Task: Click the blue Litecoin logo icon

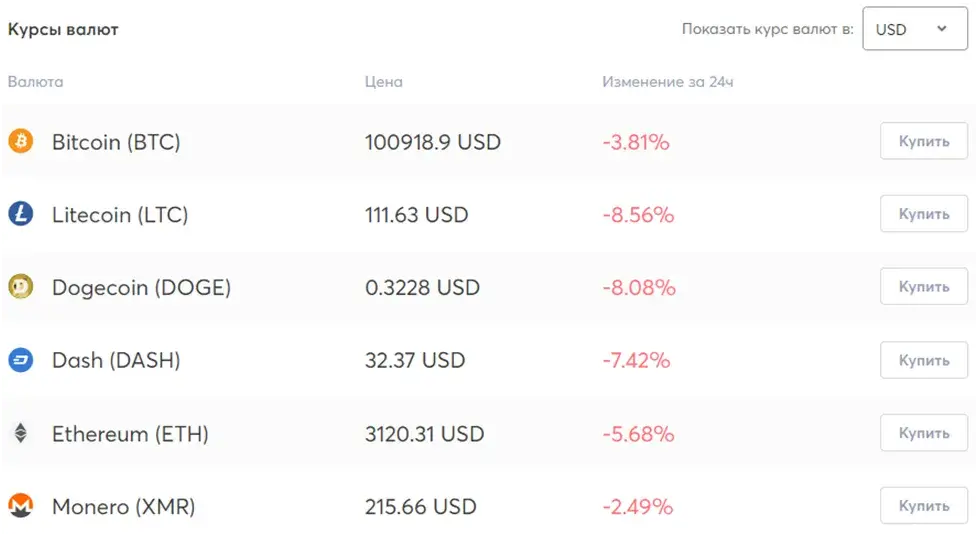Action: 21,214
